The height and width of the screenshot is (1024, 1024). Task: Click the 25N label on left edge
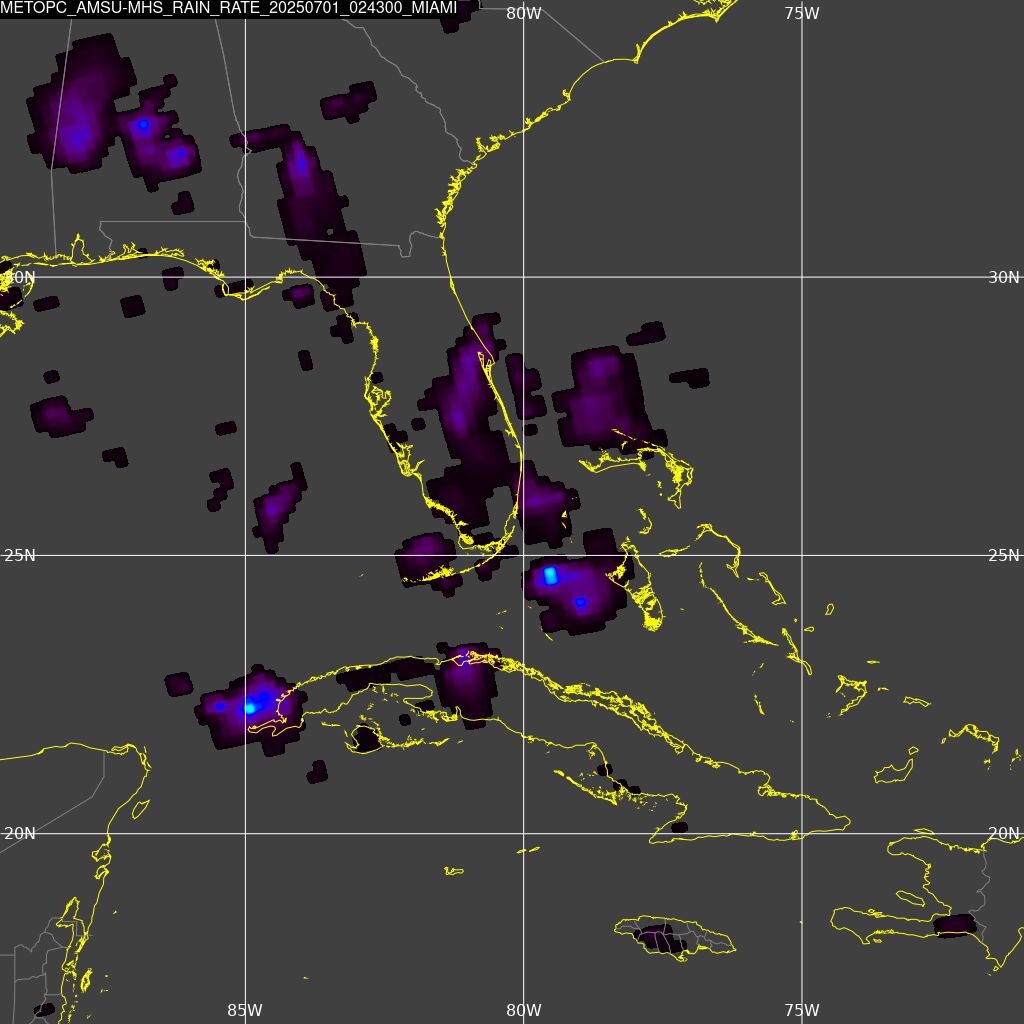[20, 556]
